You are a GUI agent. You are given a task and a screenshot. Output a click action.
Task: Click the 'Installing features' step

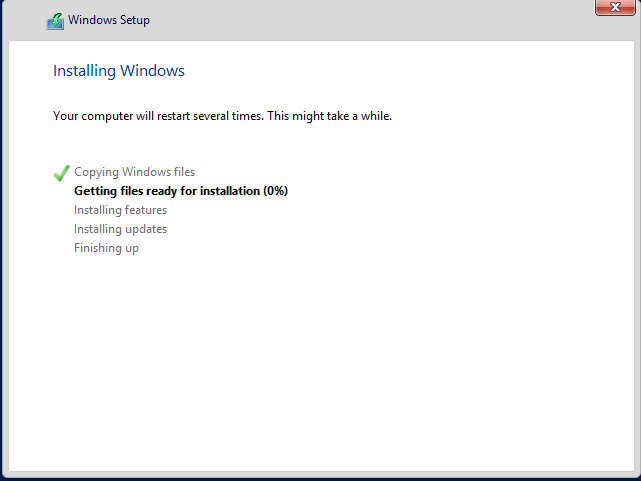[x=121, y=210]
